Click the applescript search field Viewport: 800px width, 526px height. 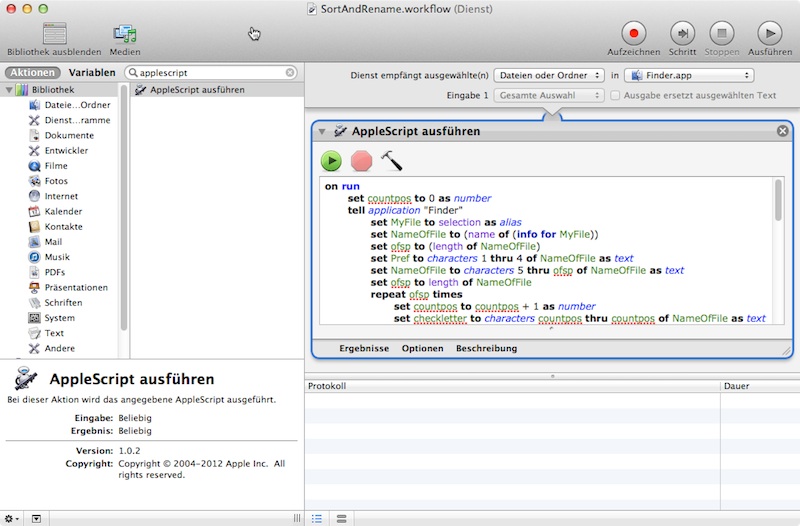[210, 73]
